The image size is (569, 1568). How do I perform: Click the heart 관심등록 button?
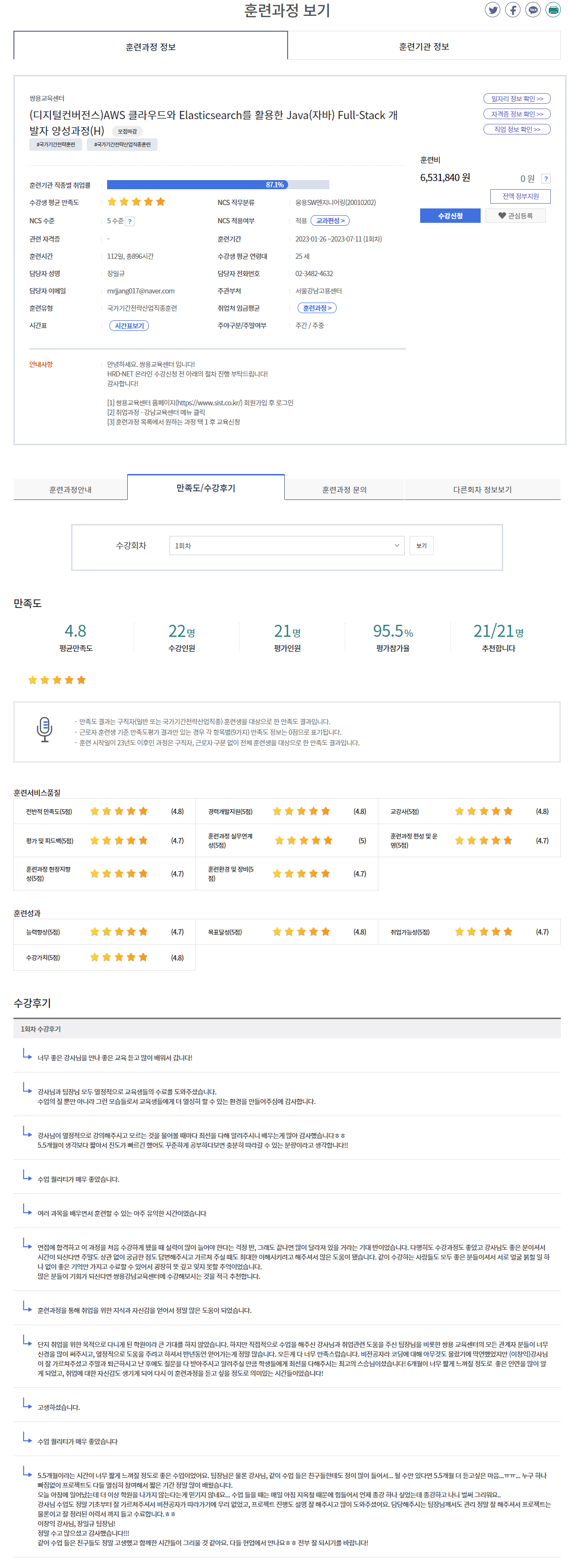515,216
